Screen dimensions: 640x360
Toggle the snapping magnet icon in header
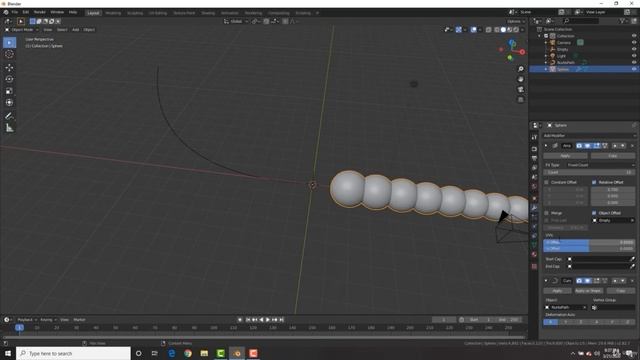[266, 21]
